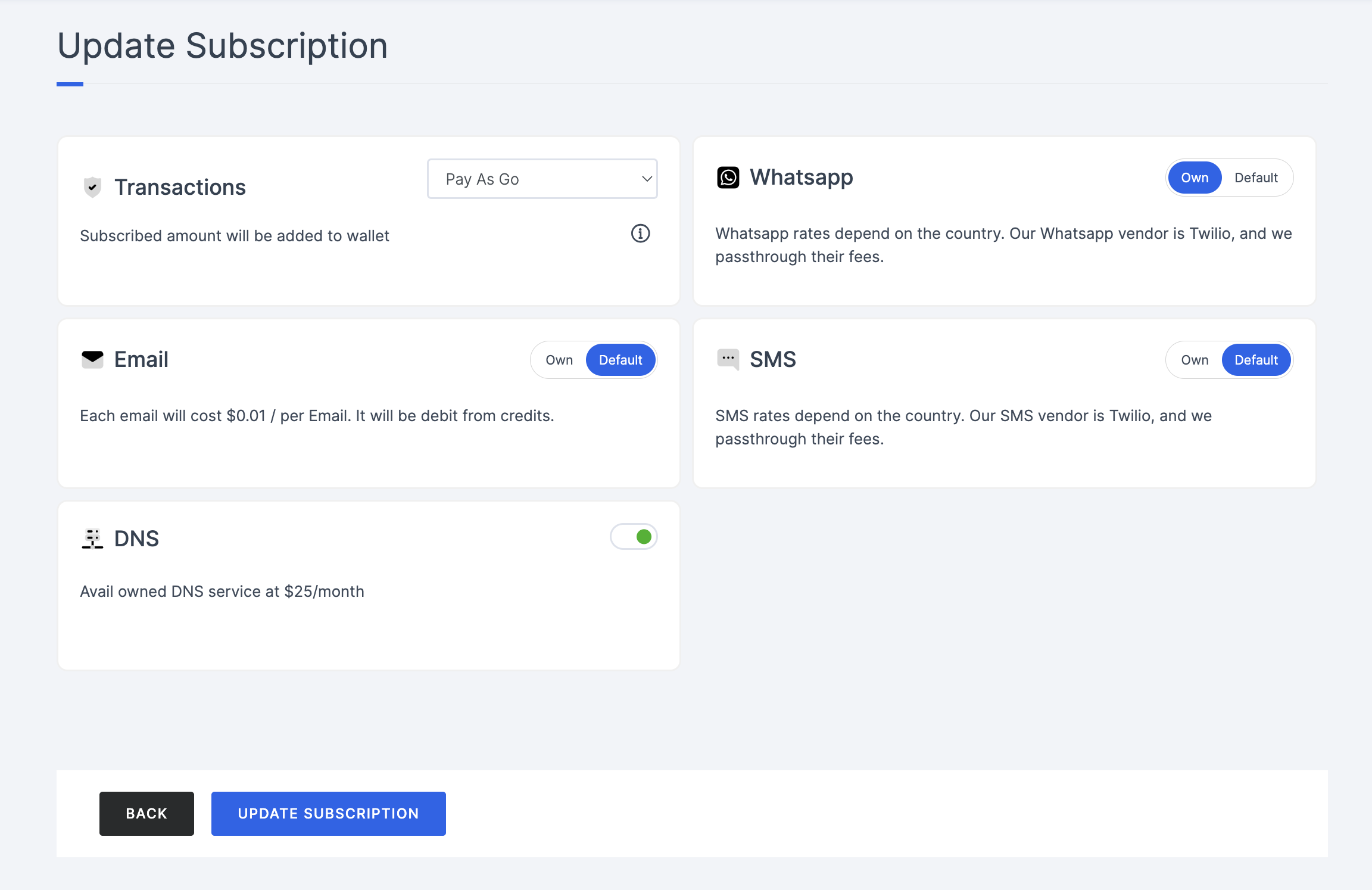Click the DNS network icon
The width and height of the screenshot is (1372, 890).
[92, 538]
